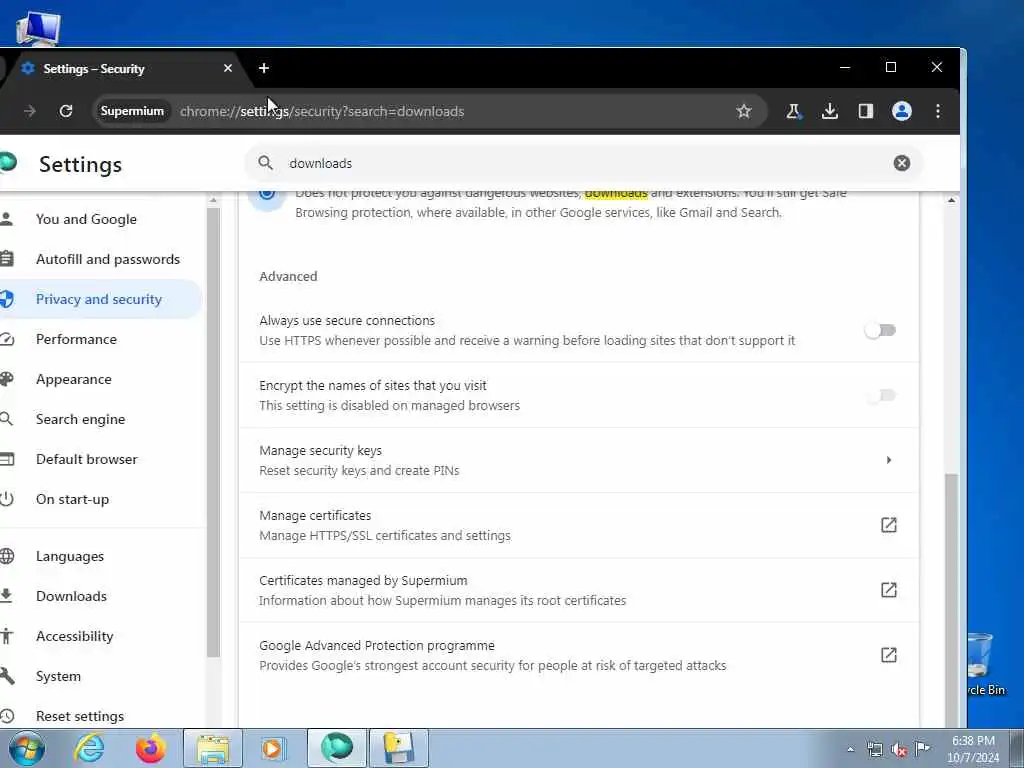
Task: Click the network tray icon
Action: point(874,749)
